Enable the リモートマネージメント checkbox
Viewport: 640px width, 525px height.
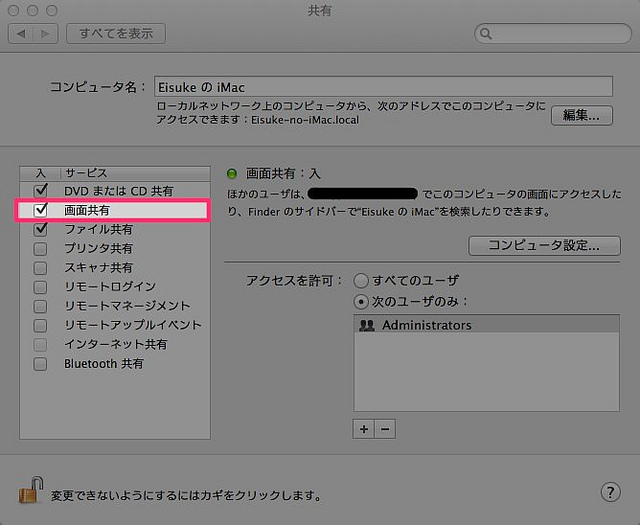40,306
